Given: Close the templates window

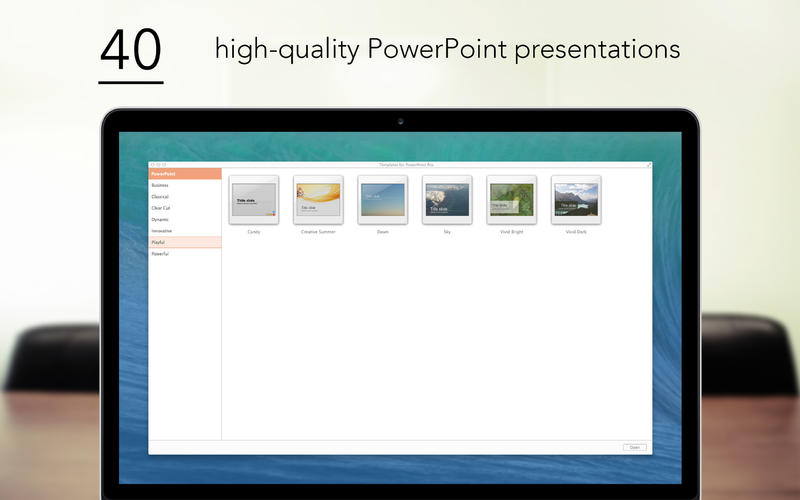Looking at the screenshot, I should (153, 164).
